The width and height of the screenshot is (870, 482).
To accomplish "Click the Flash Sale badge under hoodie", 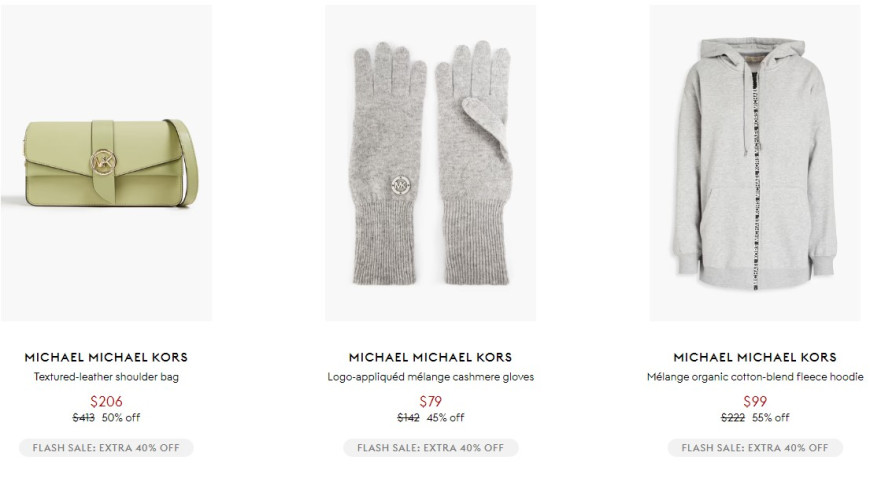I will click(755, 448).
